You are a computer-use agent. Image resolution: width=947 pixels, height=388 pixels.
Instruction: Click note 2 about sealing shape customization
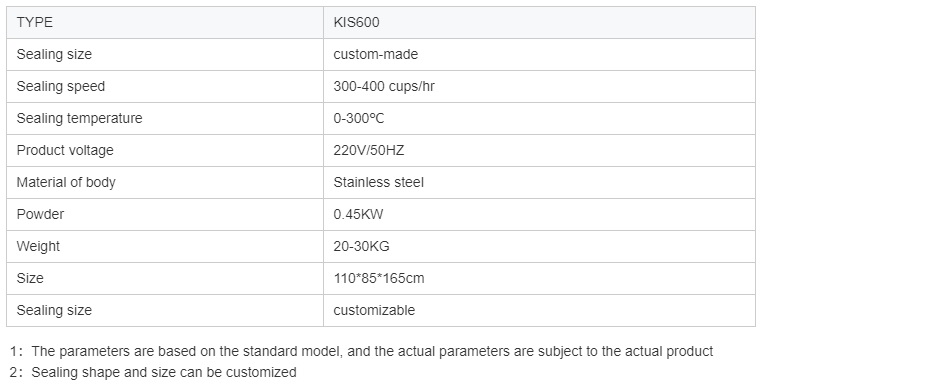point(153,372)
